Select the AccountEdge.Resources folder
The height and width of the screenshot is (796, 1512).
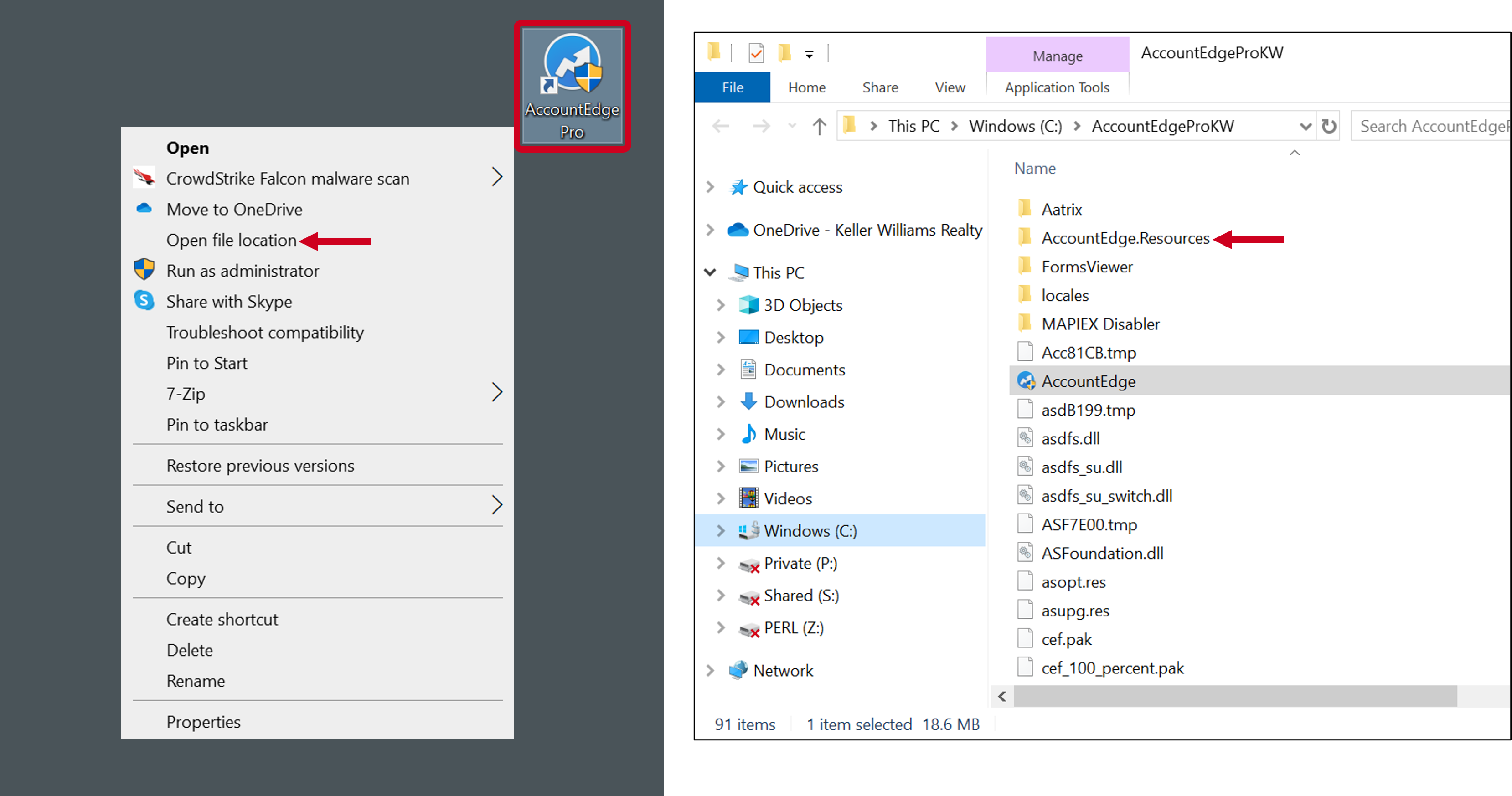[1125, 238]
